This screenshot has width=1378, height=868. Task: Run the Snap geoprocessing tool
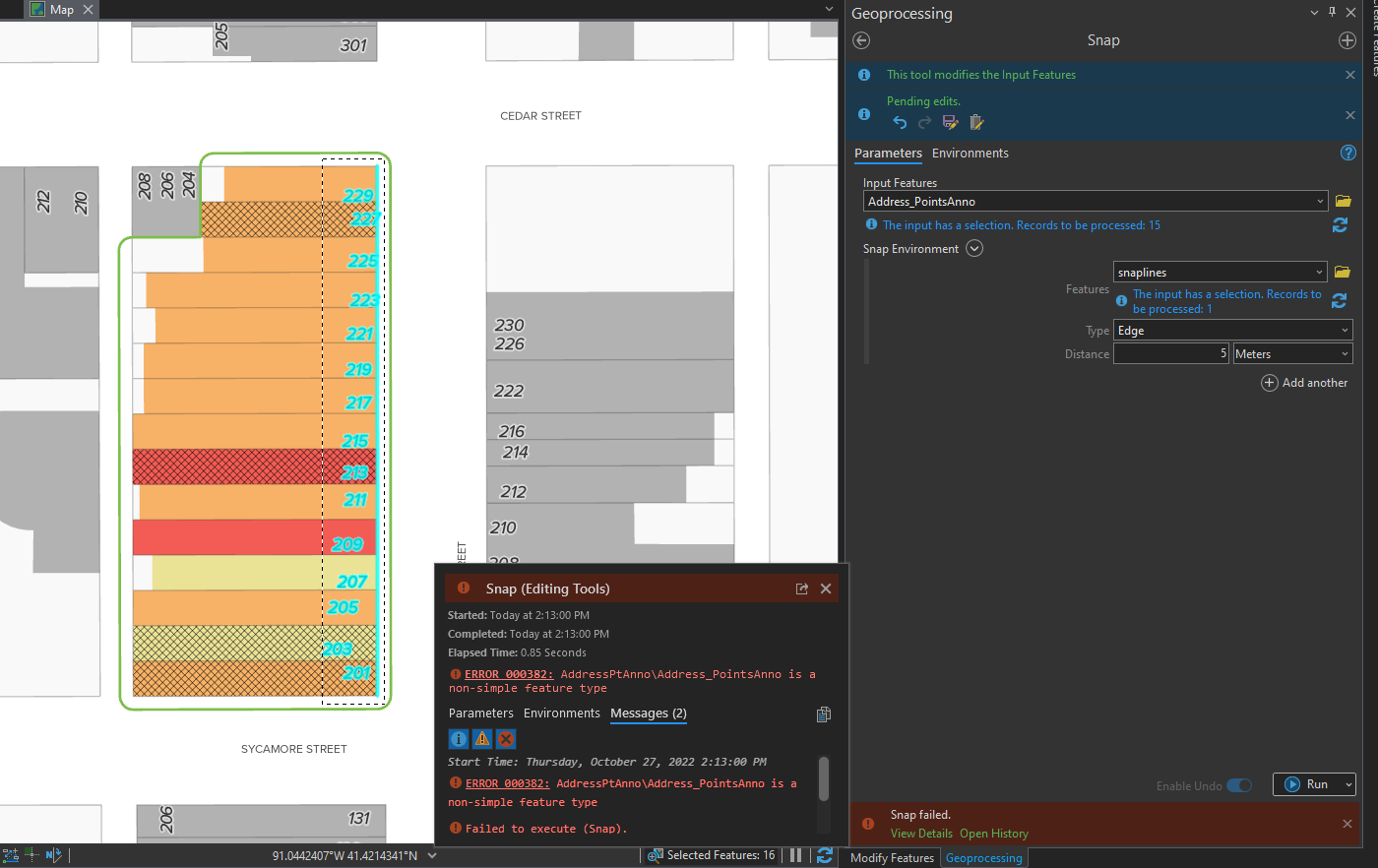pos(1314,784)
